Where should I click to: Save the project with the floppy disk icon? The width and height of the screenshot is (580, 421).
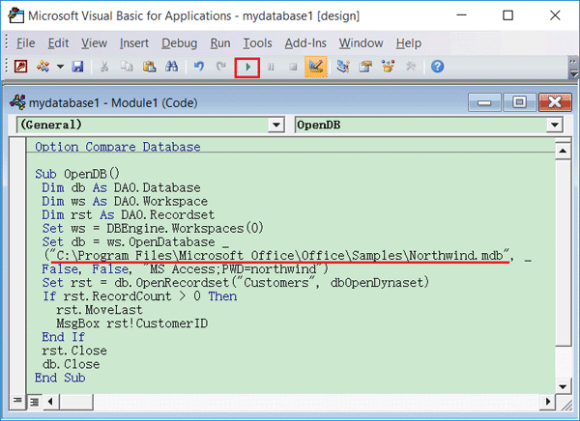(78, 67)
